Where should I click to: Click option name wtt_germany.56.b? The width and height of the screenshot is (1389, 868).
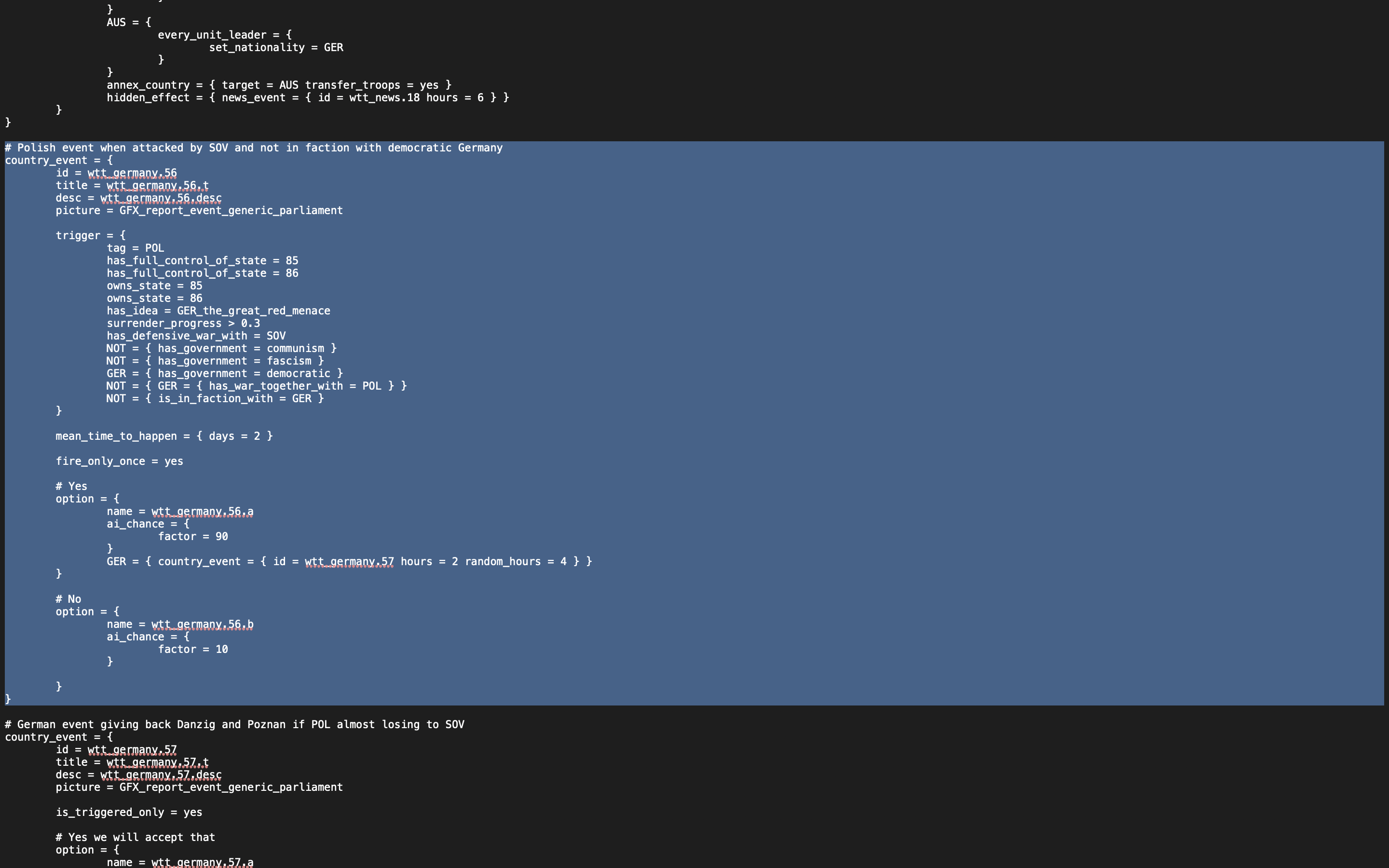[202, 624]
